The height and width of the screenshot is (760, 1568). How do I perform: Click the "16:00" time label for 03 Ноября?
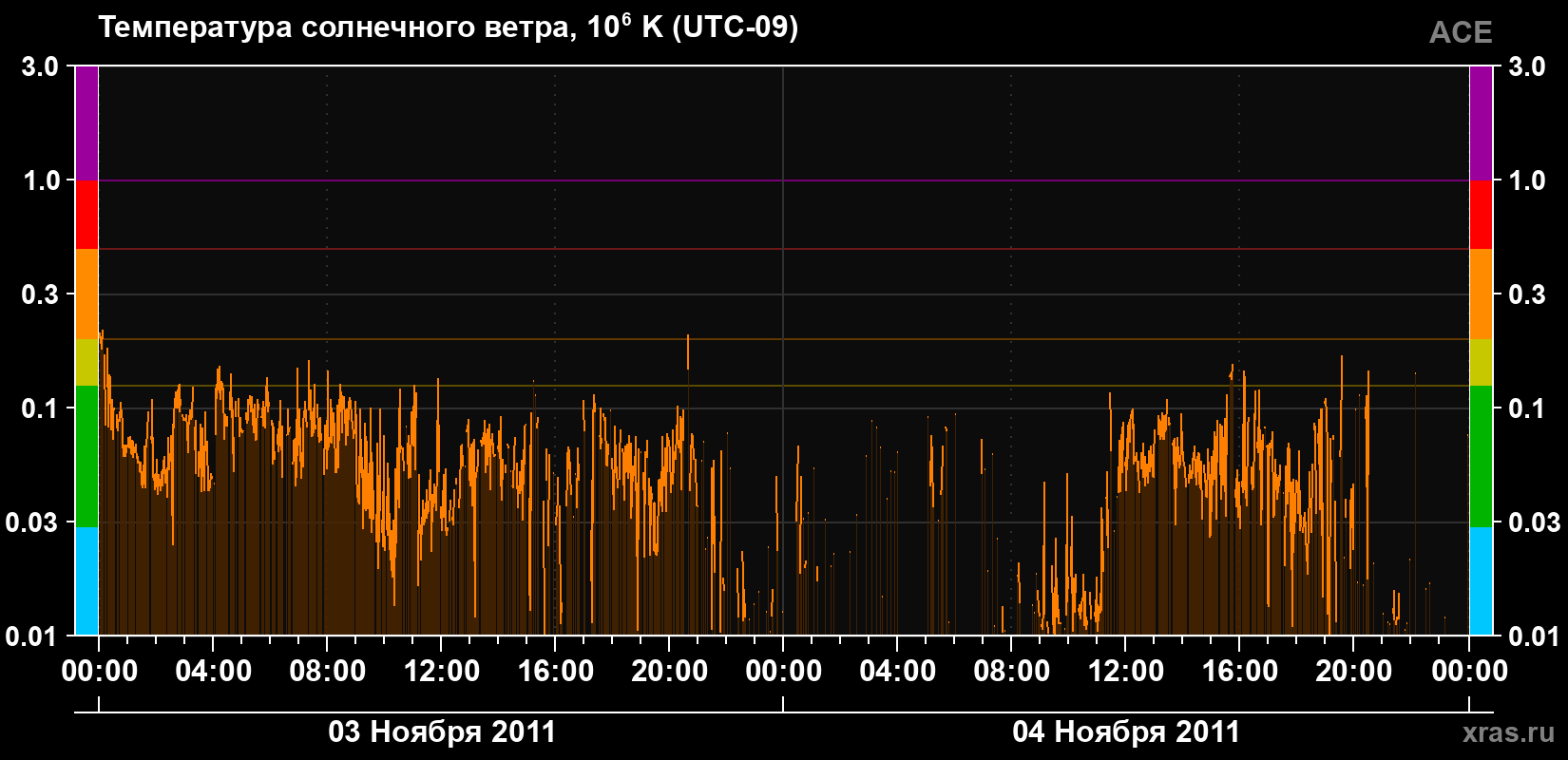click(556, 672)
